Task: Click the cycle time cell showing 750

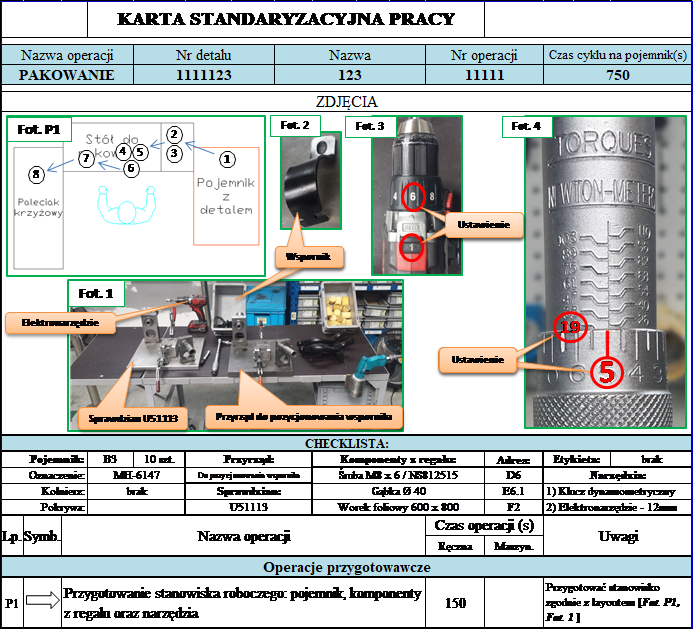Action: 617,75
